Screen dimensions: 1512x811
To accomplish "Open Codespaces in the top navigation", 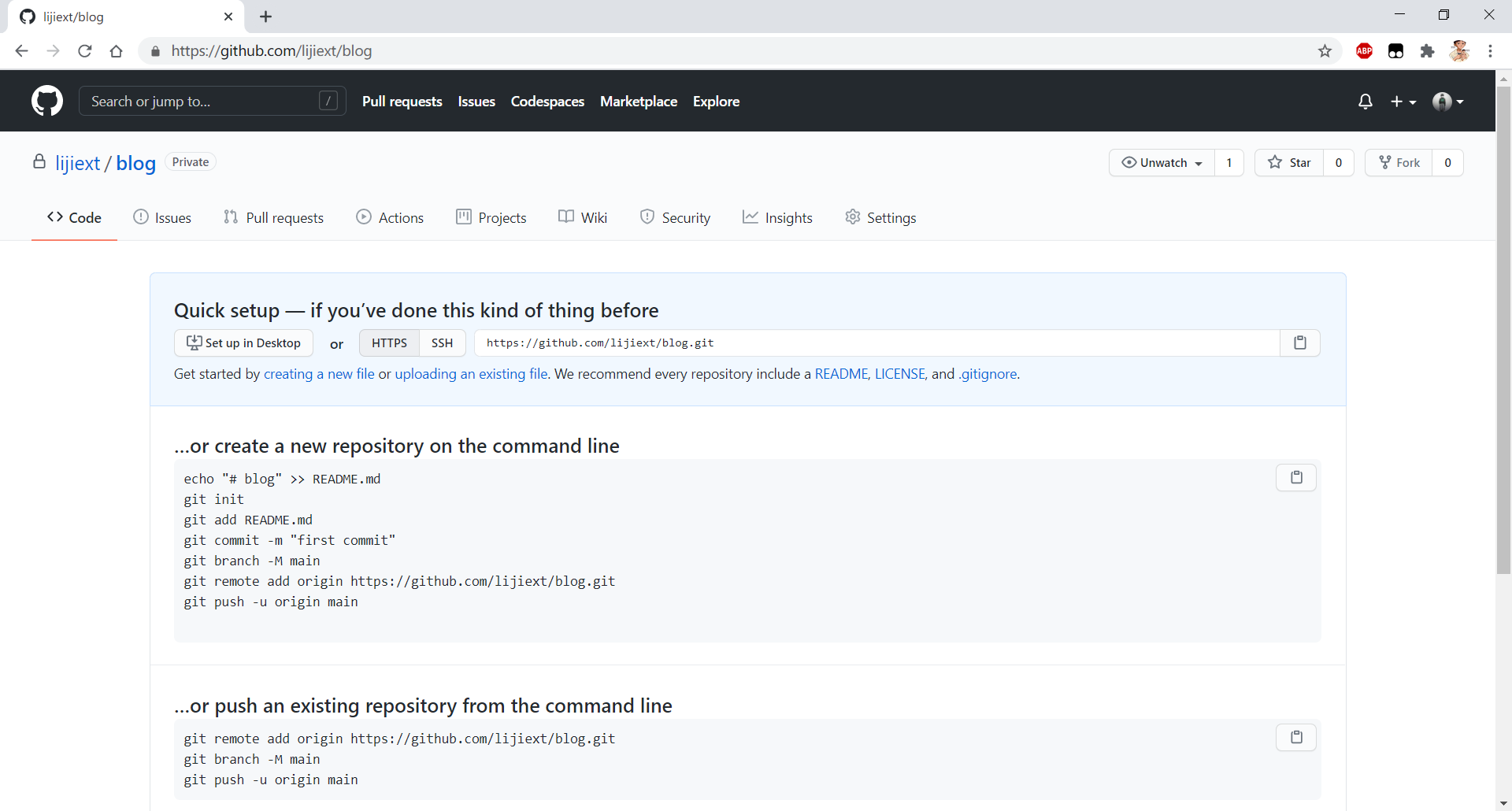I will click(x=547, y=102).
